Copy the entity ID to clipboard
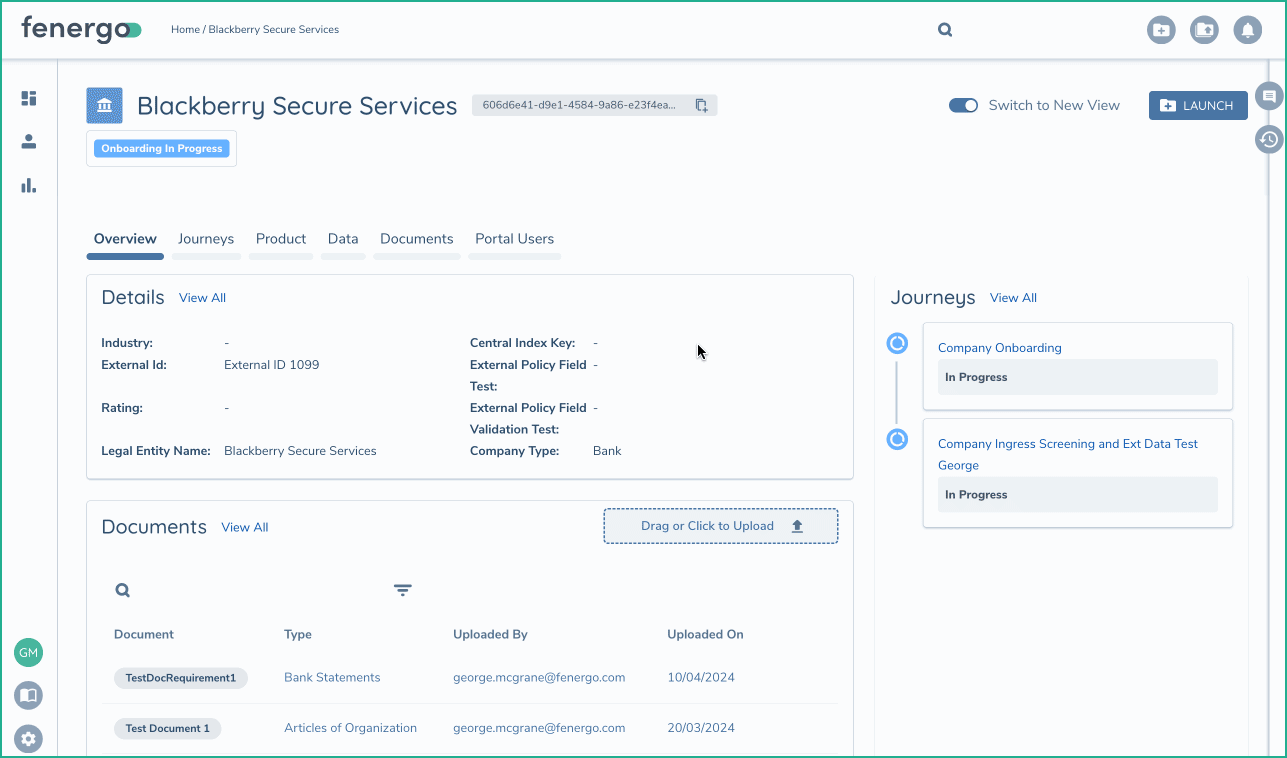The width and height of the screenshot is (1287, 758). pos(701,105)
